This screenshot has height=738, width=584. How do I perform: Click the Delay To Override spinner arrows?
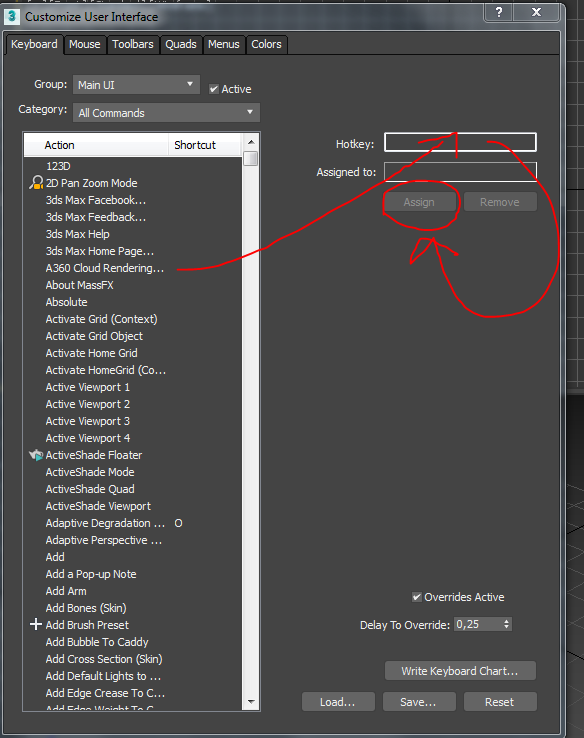(506, 624)
